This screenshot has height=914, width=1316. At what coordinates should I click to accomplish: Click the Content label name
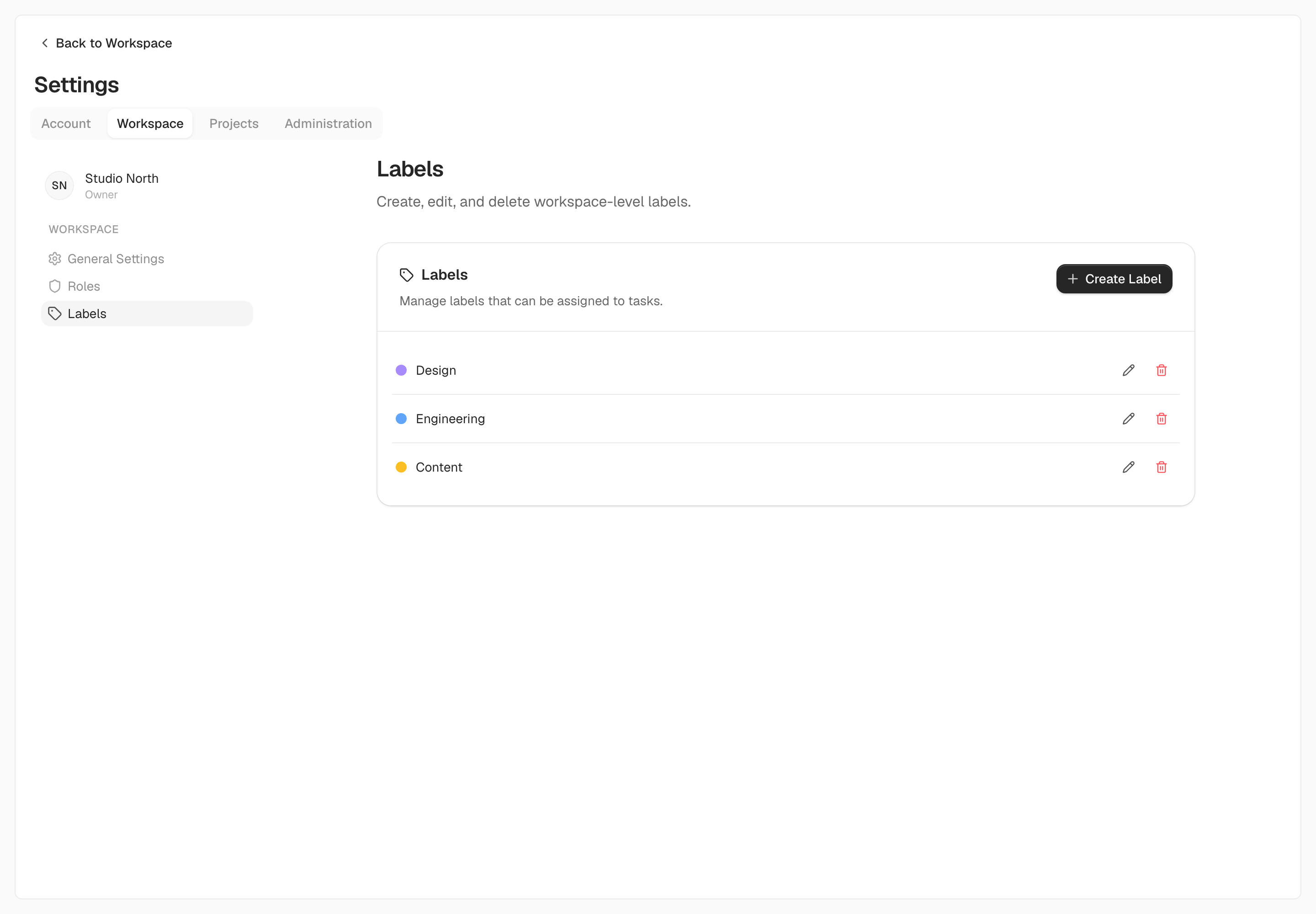[439, 468]
